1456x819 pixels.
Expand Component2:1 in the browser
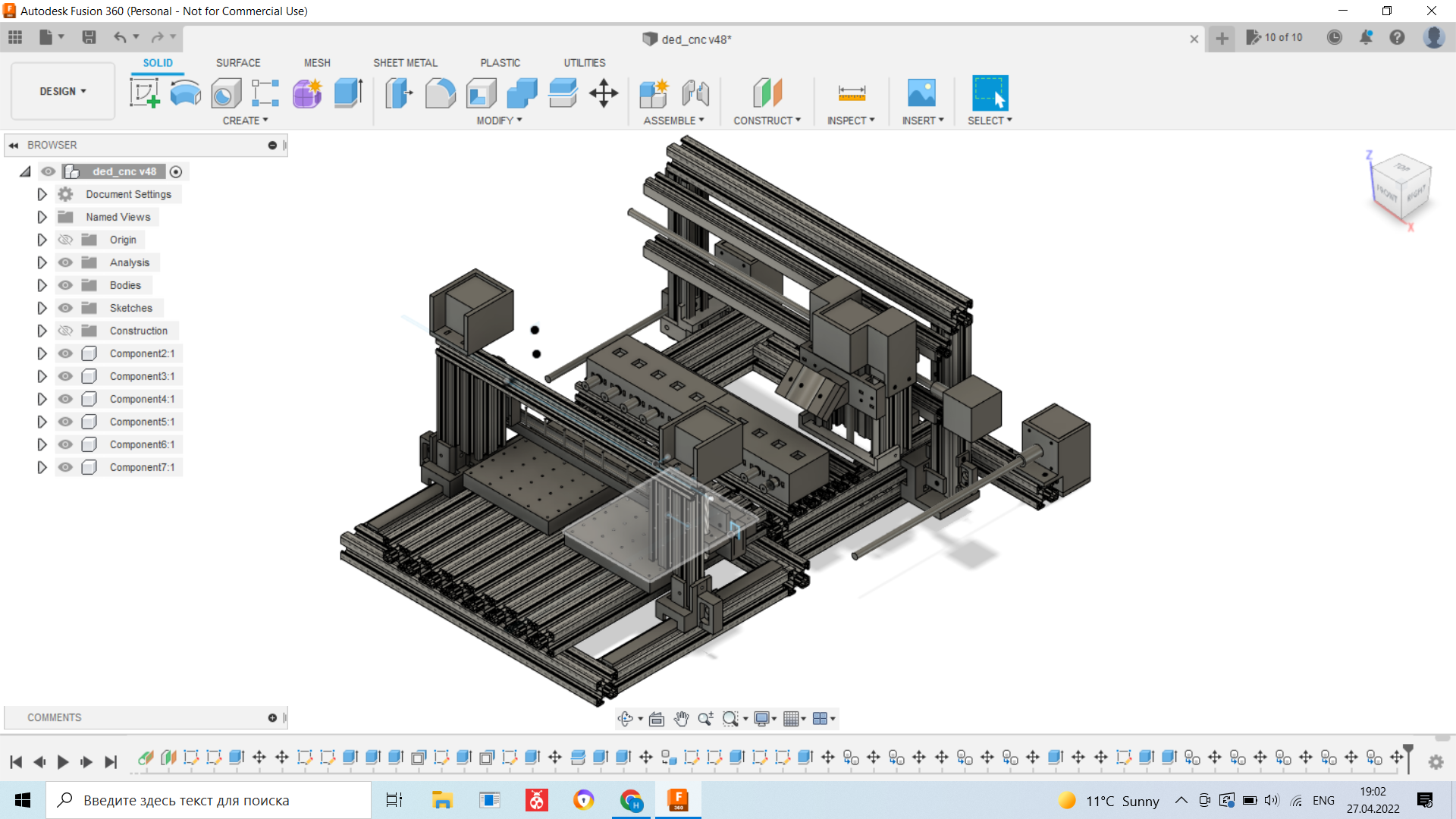point(42,353)
